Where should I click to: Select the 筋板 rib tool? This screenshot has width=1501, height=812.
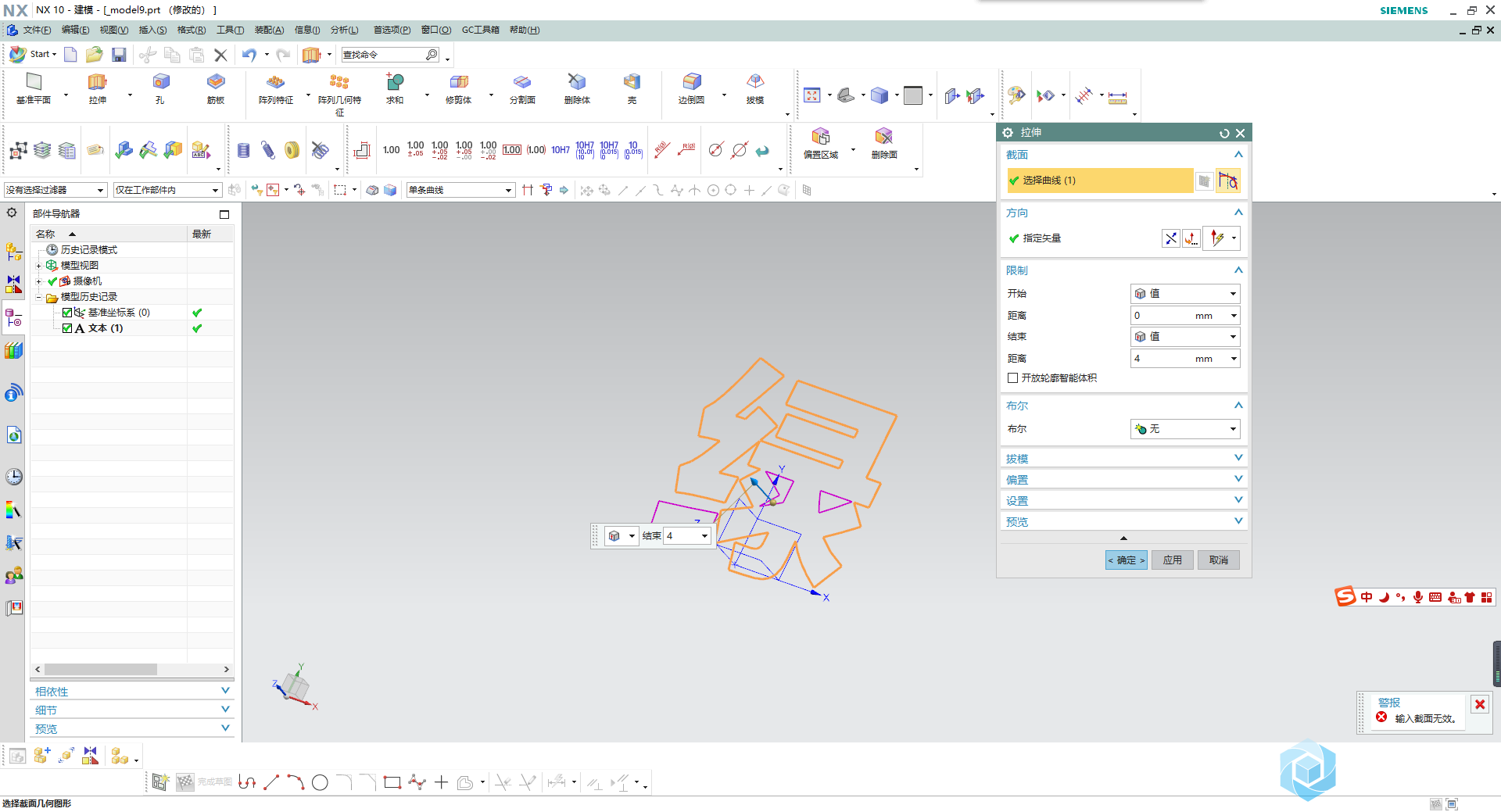coord(216,88)
